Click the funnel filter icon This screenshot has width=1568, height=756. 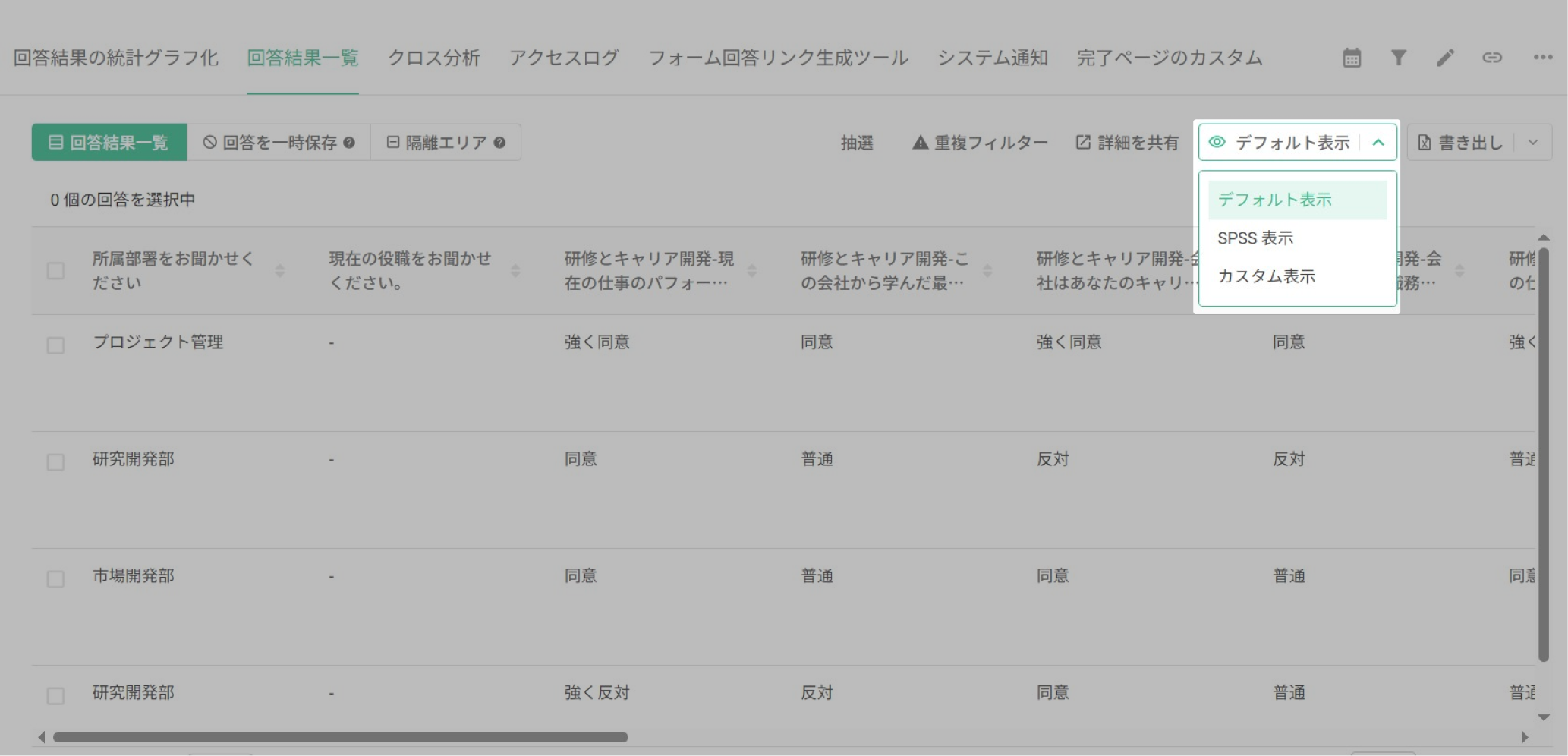click(x=1398, y=58)
